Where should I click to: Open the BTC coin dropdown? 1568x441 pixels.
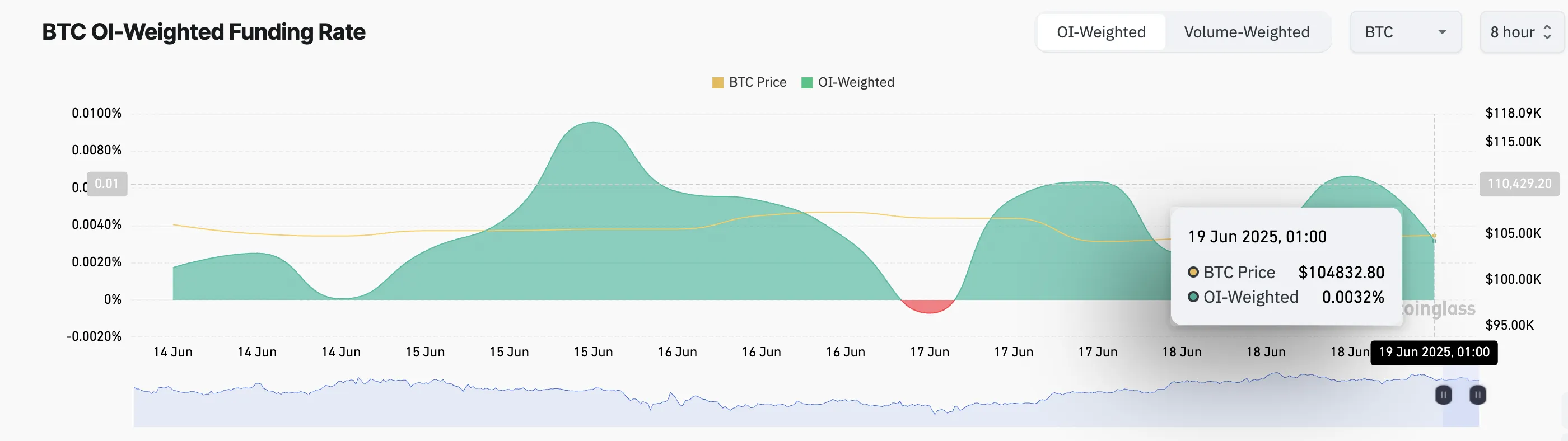coord(1405,32)
